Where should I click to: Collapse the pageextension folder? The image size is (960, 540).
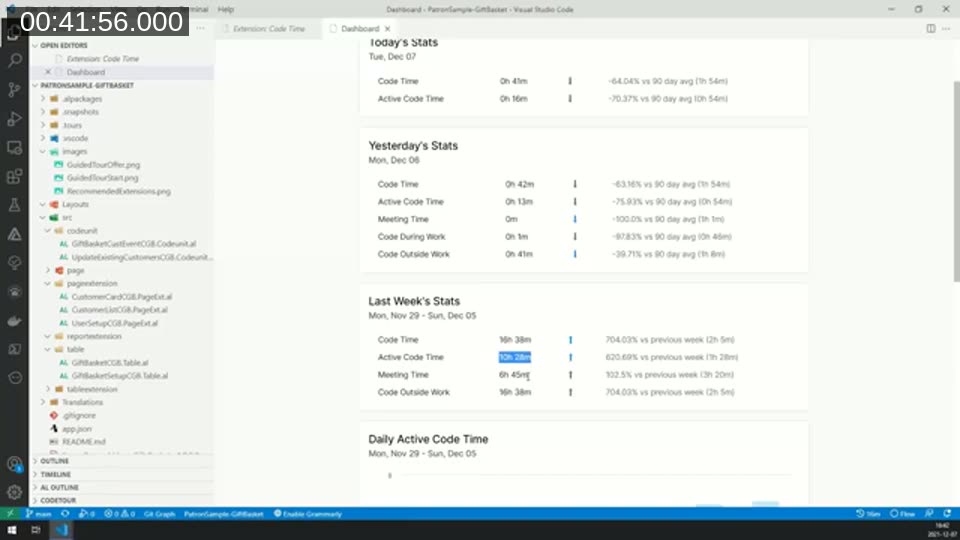(48, 283)
